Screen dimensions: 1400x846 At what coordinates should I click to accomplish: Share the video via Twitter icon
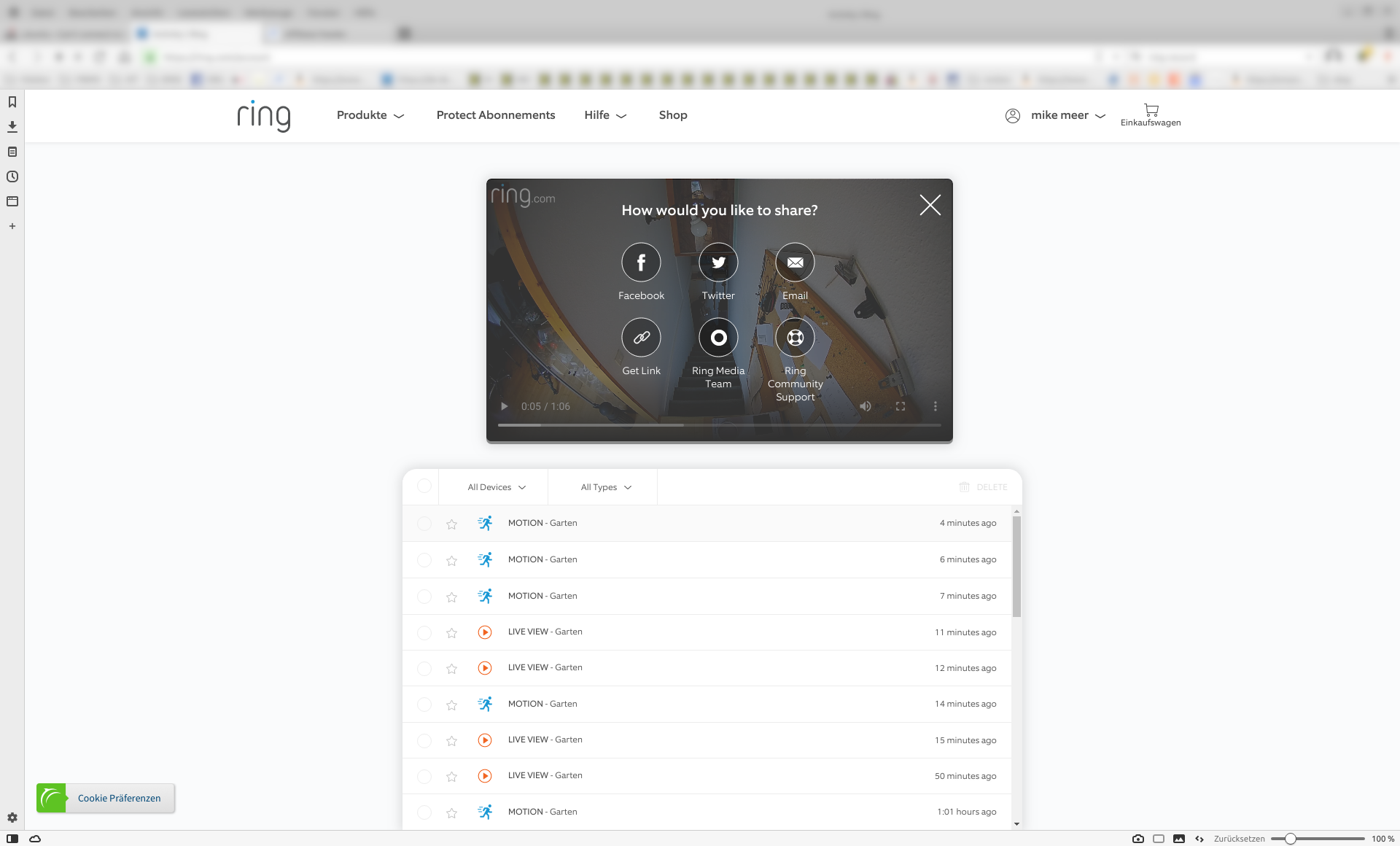tap(718, 263)
